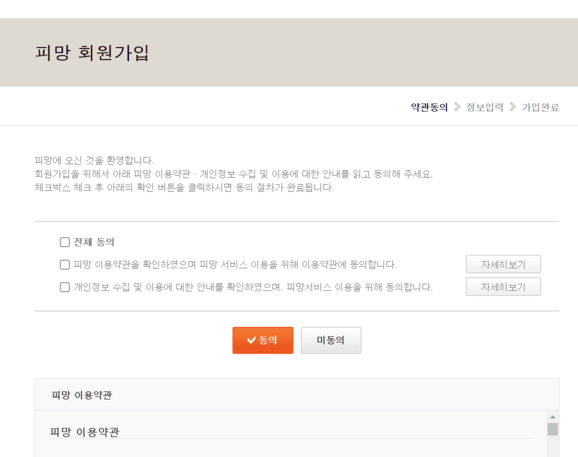Image resolution: width=578 pixels, height=457 pixels.
Task: Check the 전체 동의 checkbox
Action: click(65, 242)
